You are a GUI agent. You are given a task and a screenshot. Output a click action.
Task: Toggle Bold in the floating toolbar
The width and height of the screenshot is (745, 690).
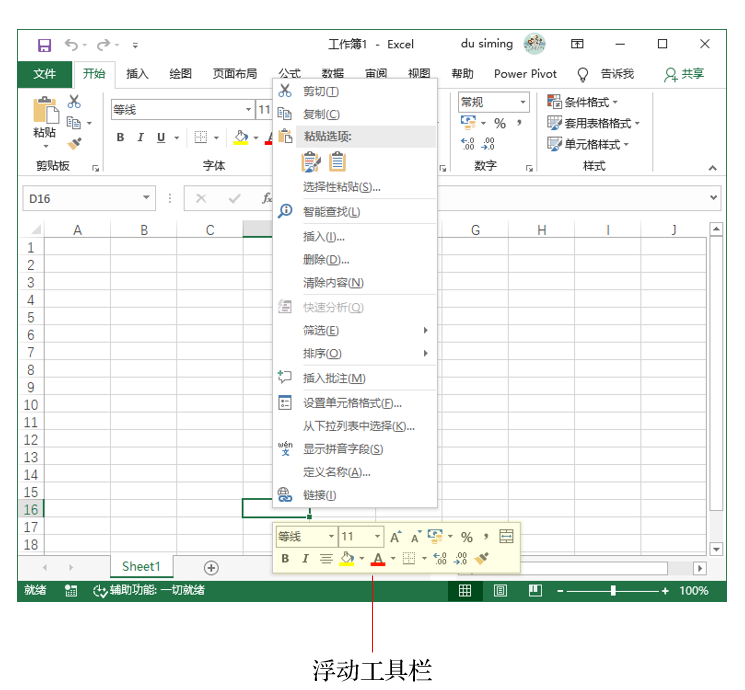[x=285, y=558]
